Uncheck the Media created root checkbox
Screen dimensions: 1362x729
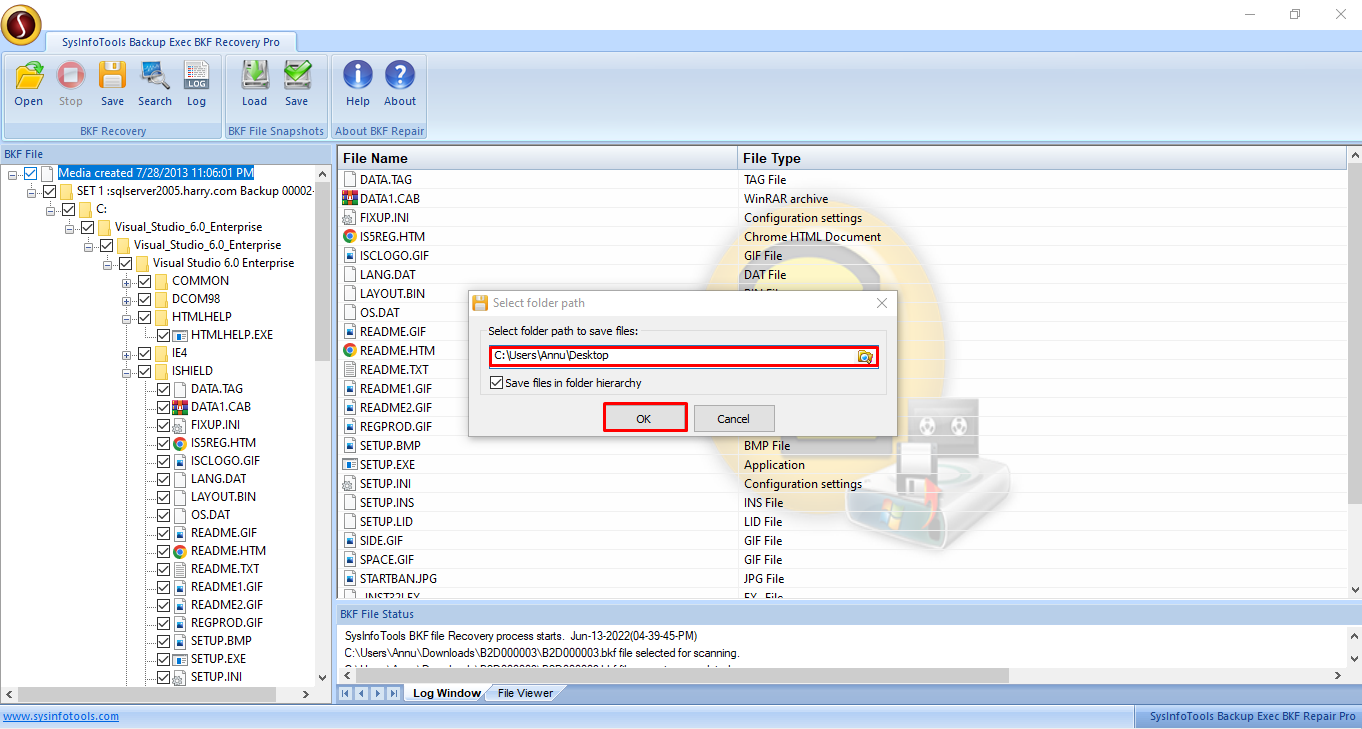(31, 173)
